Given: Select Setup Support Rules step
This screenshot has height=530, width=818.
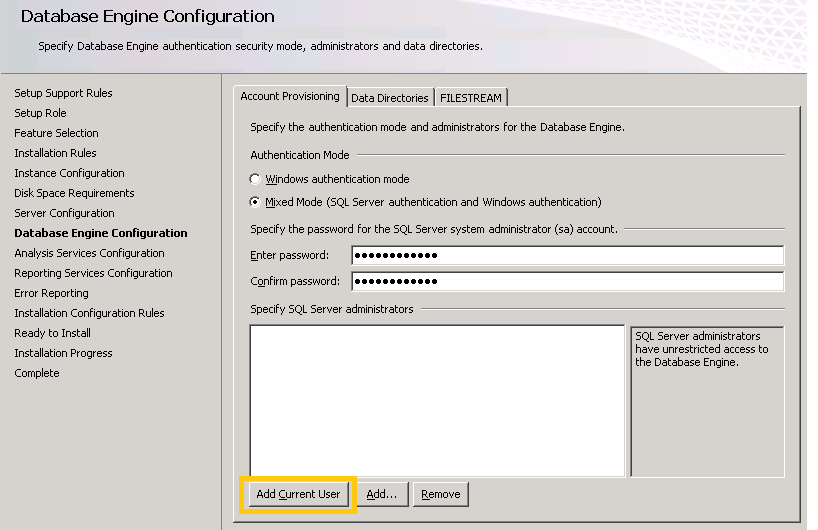Looking at the screenshot, I should [x=63, y=93].
